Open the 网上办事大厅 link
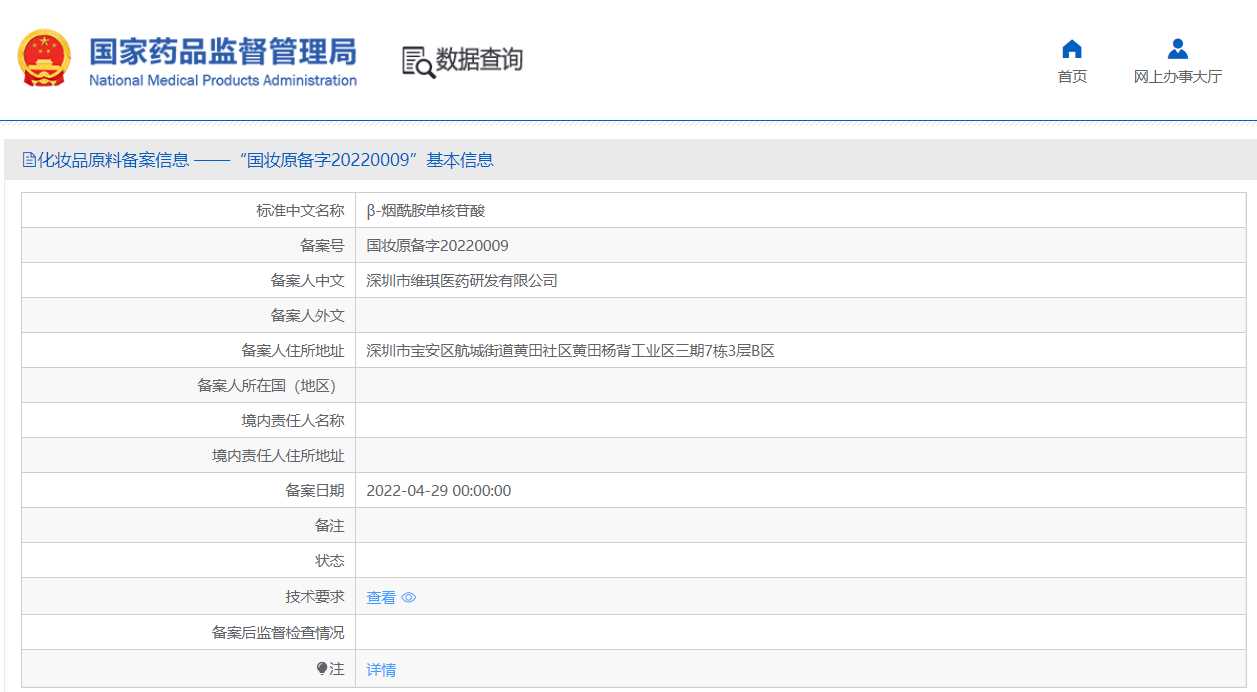The image size is (1257, 692). (1178, 77)
